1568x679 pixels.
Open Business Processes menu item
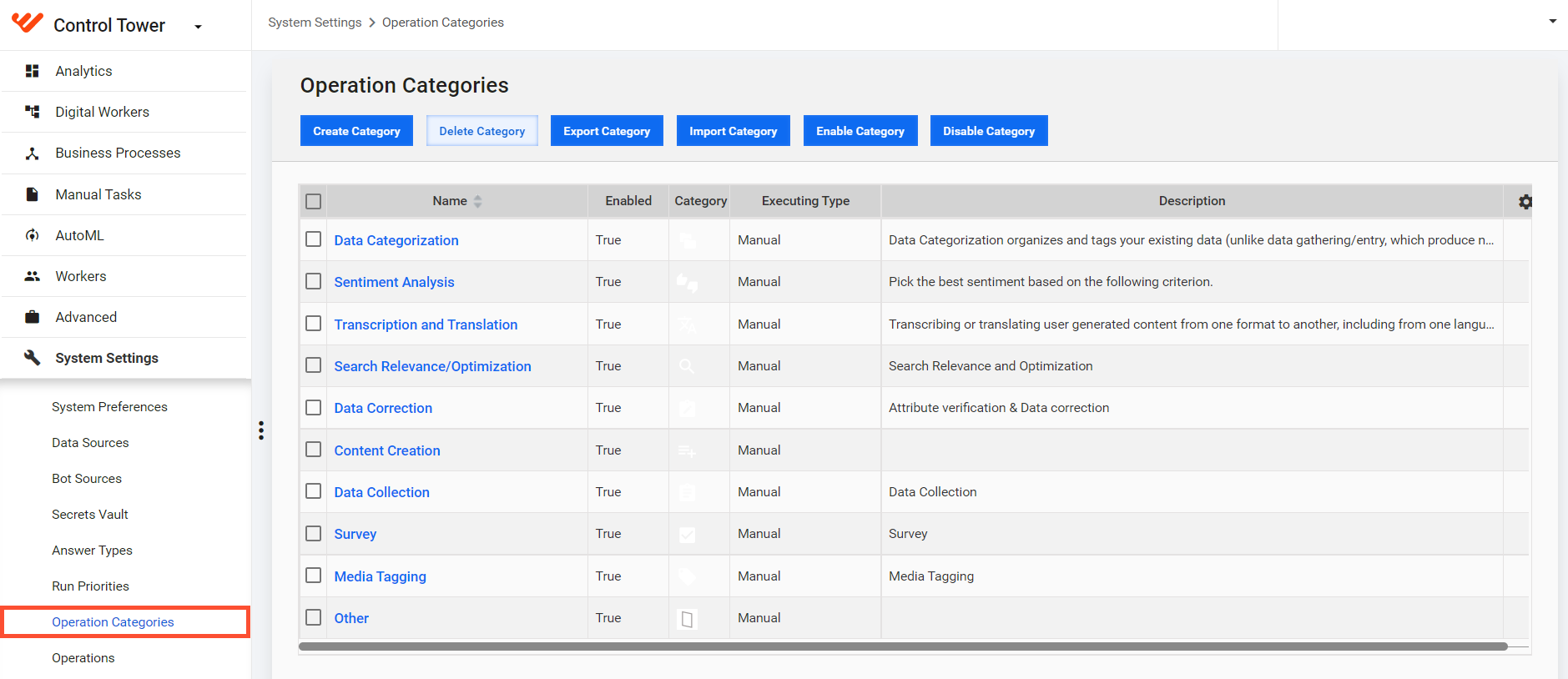[x=125, y=153]
